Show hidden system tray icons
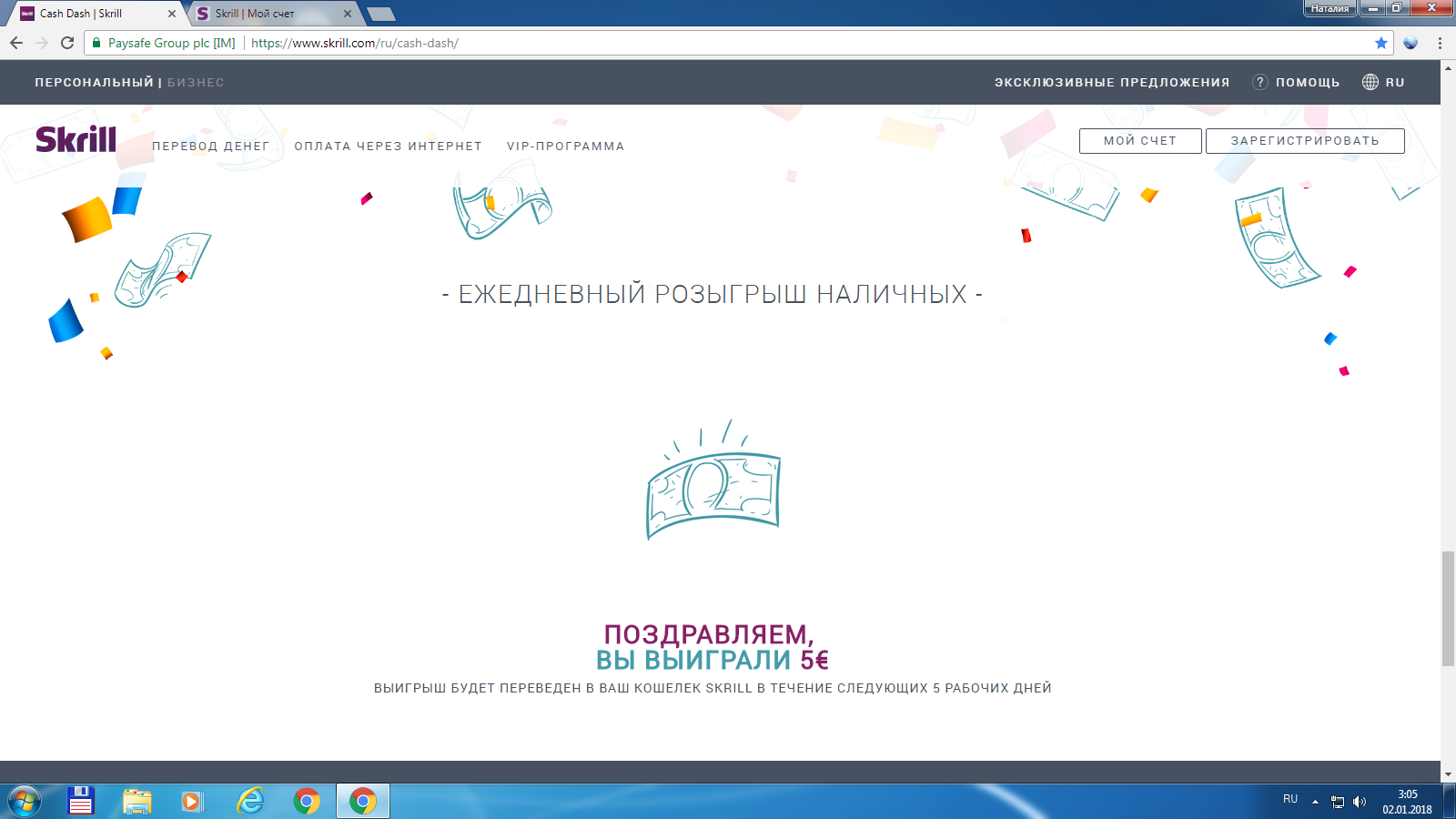This screenshot has width=1456, height=819. pos(1315,802)
